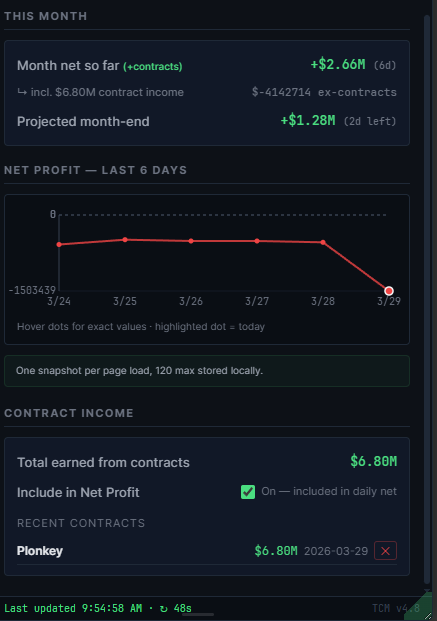
Task: Click the 3/28 data point on chart
Action: 323,242
